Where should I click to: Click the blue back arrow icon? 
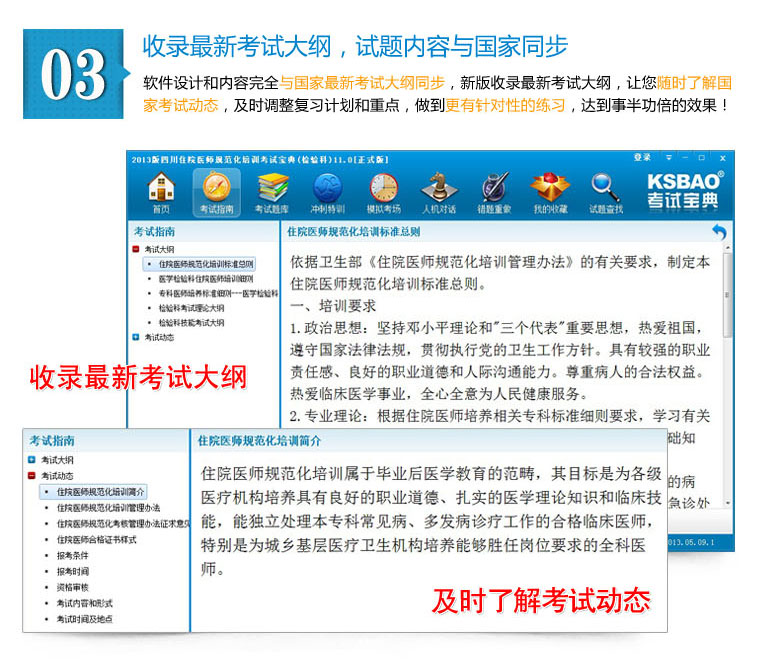click(x=719, y=232)
